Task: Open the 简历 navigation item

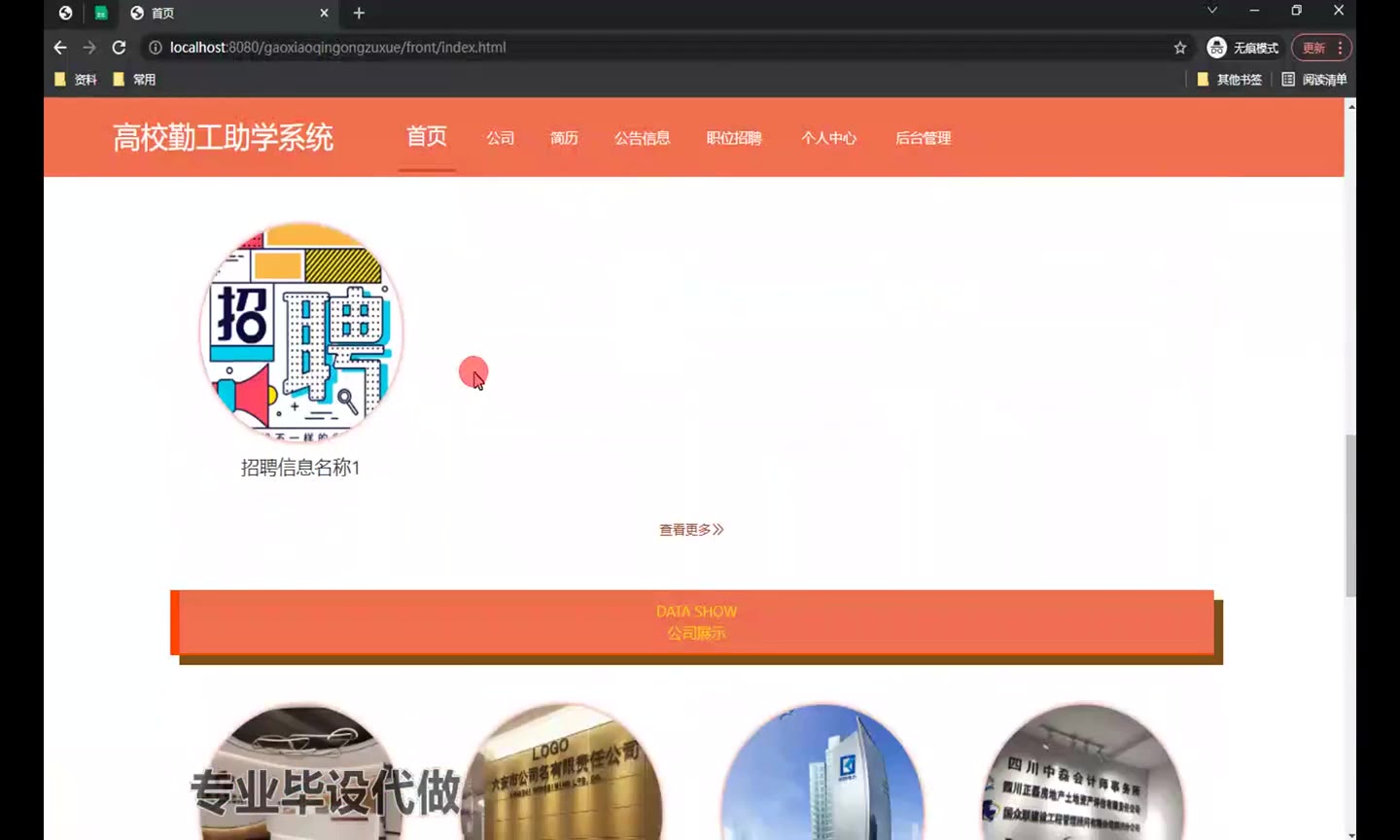Action: pos(564,138)
